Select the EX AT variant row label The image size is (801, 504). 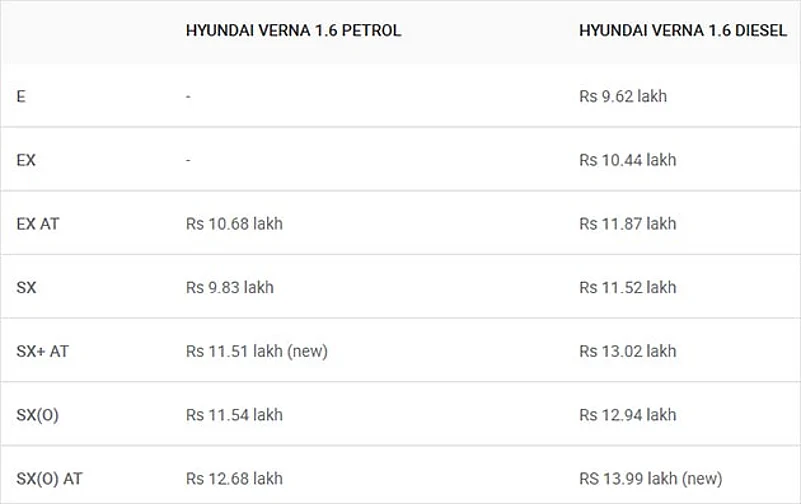(38, 224)
